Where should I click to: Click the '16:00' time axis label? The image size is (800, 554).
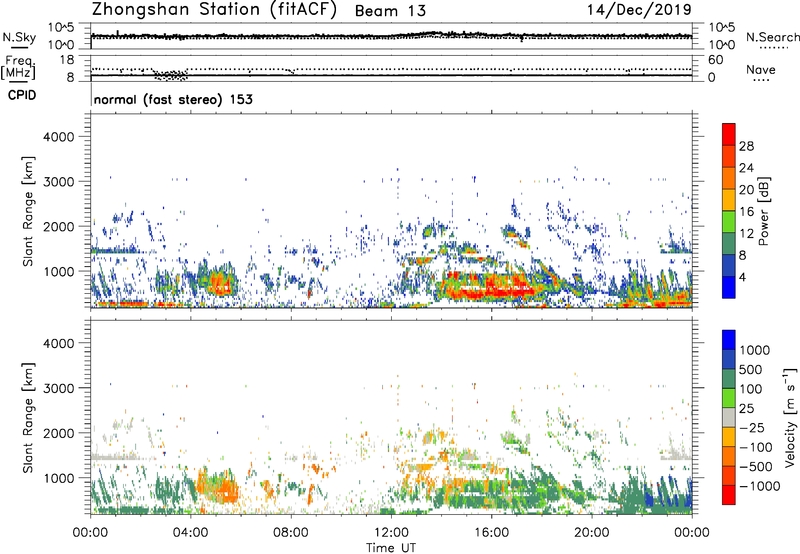pyautogui.click(x=491, y=533)
